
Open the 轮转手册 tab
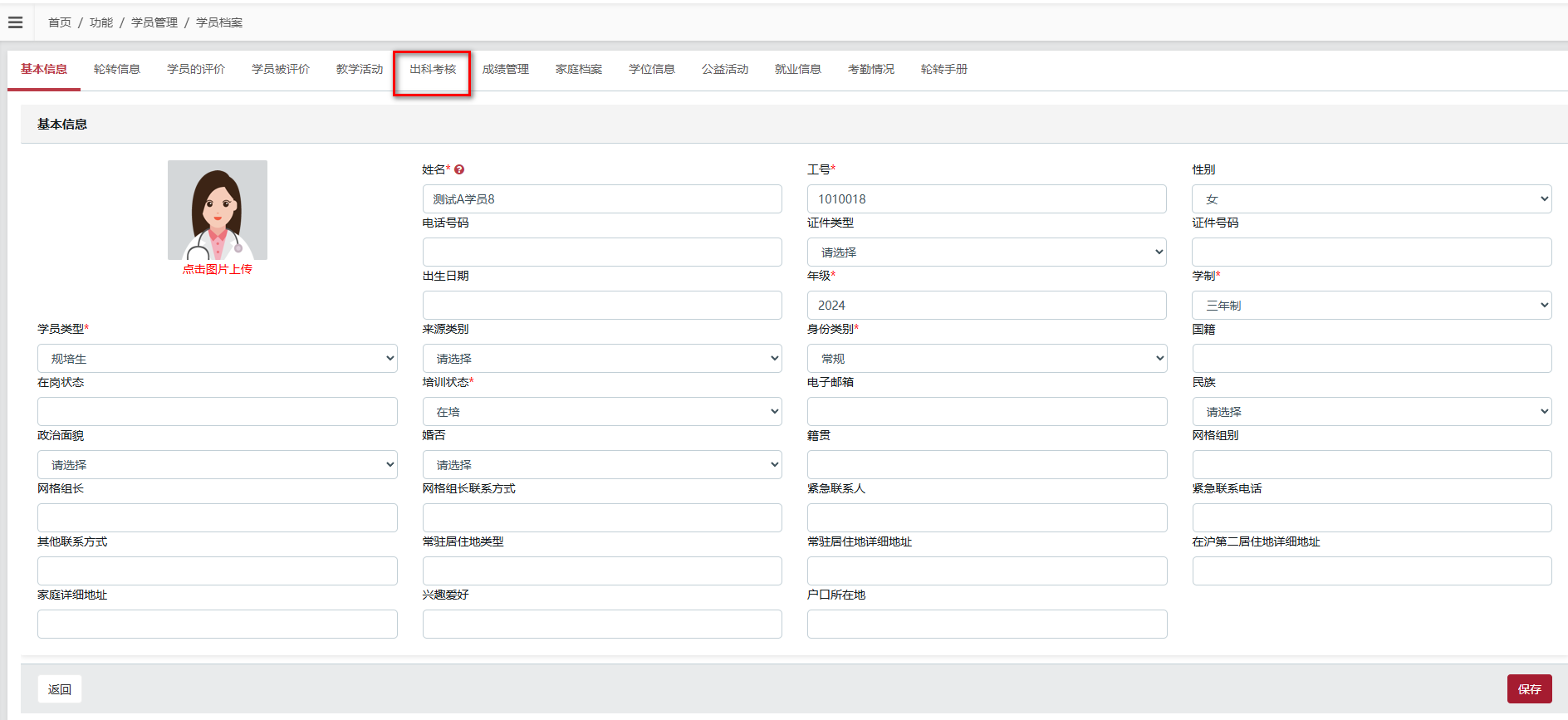[944, 69]
